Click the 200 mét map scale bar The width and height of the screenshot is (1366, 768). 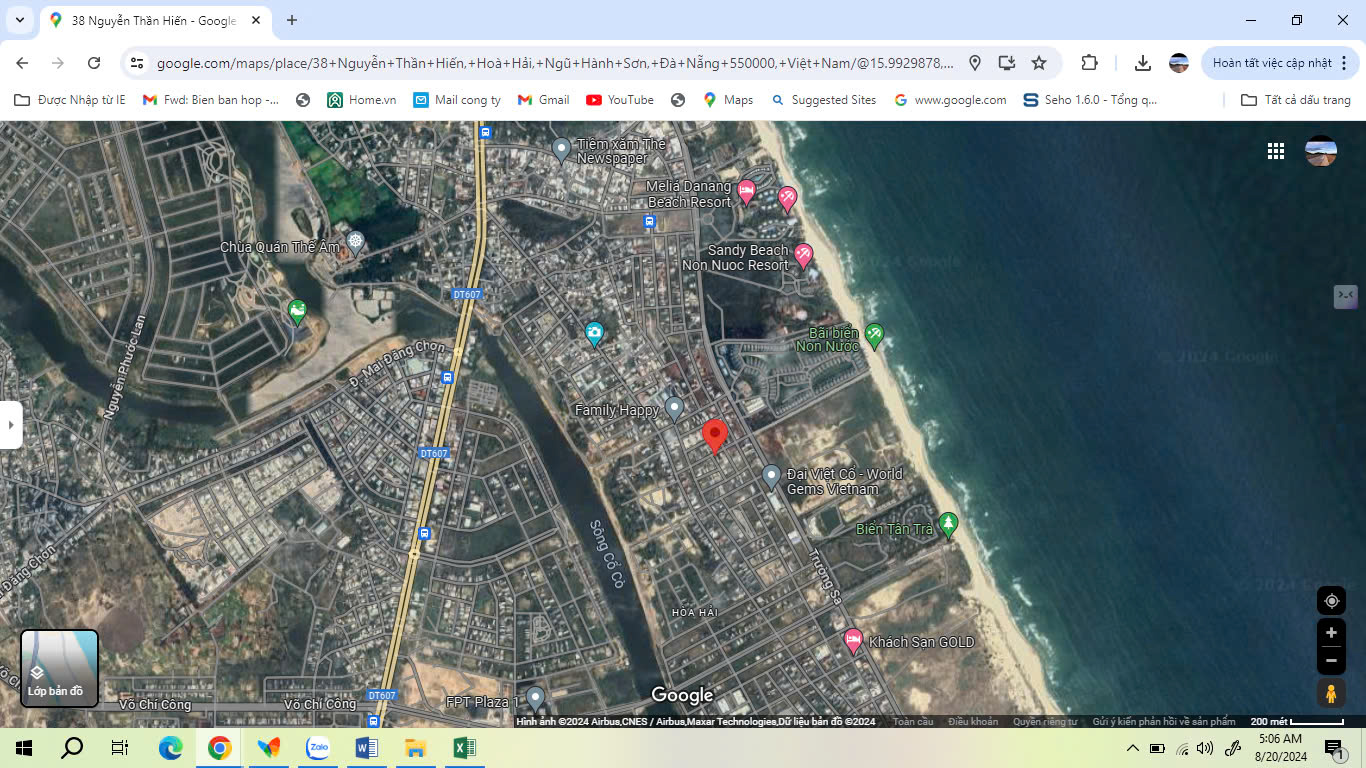[x=1297, y=722]
